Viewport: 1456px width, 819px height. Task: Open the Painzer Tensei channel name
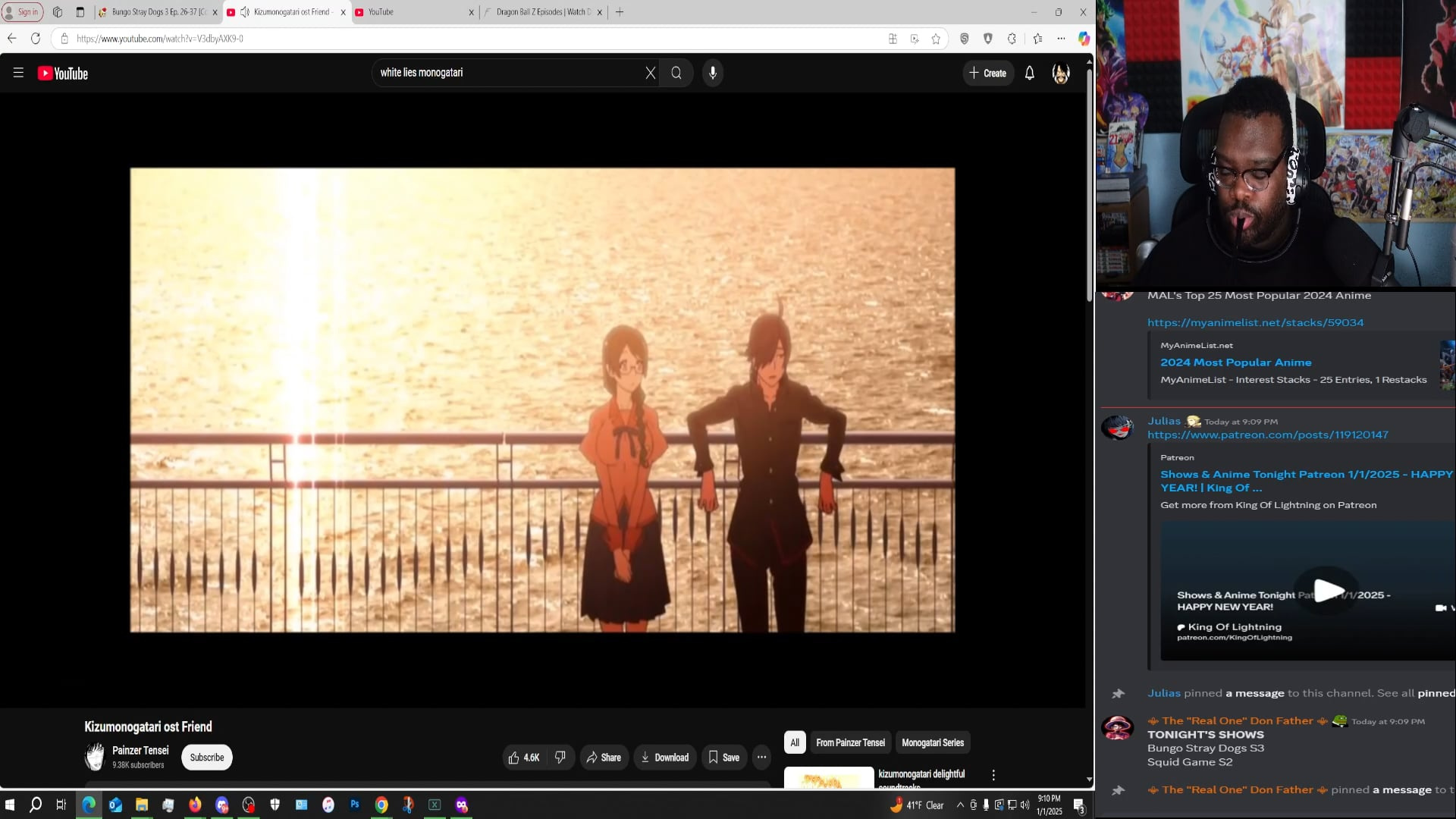[x=140, y=751]
